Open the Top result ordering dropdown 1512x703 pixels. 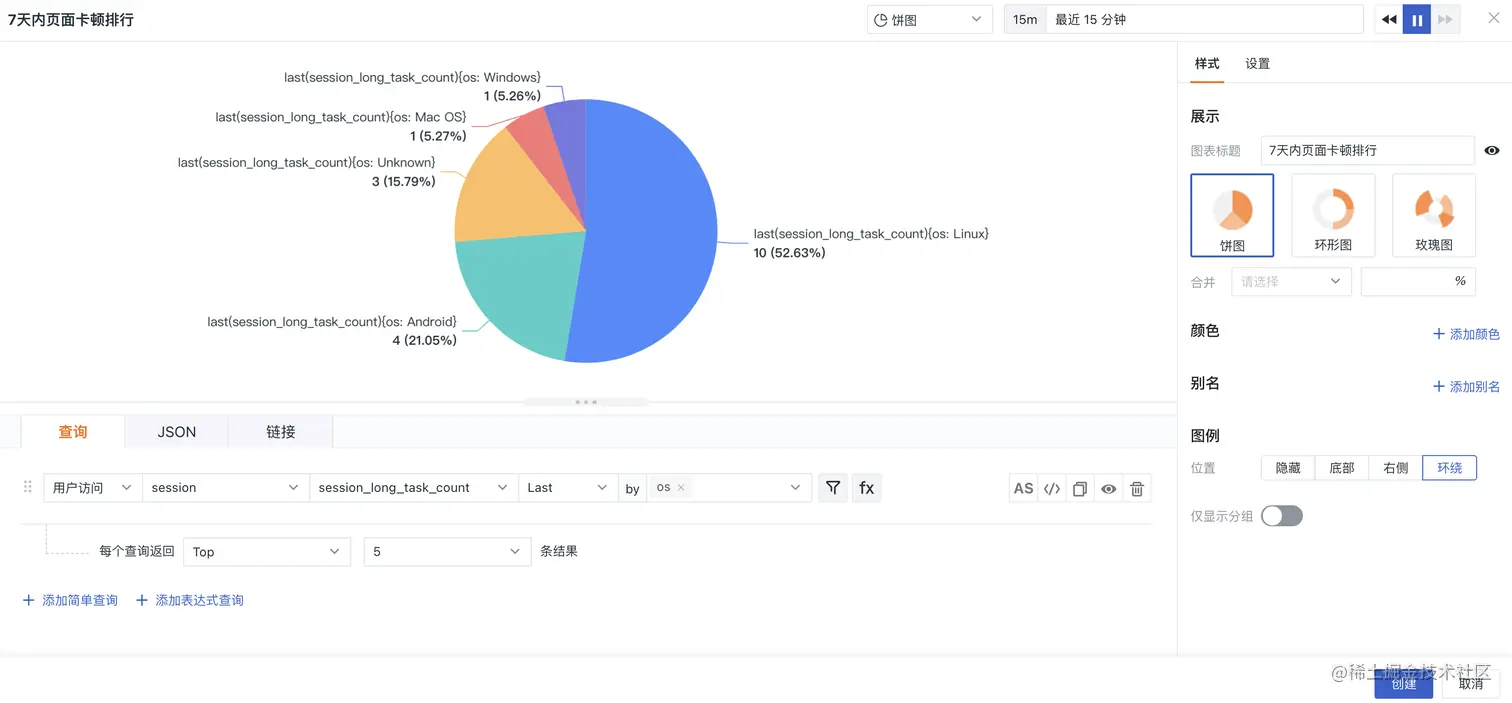(x=267, y=552)
